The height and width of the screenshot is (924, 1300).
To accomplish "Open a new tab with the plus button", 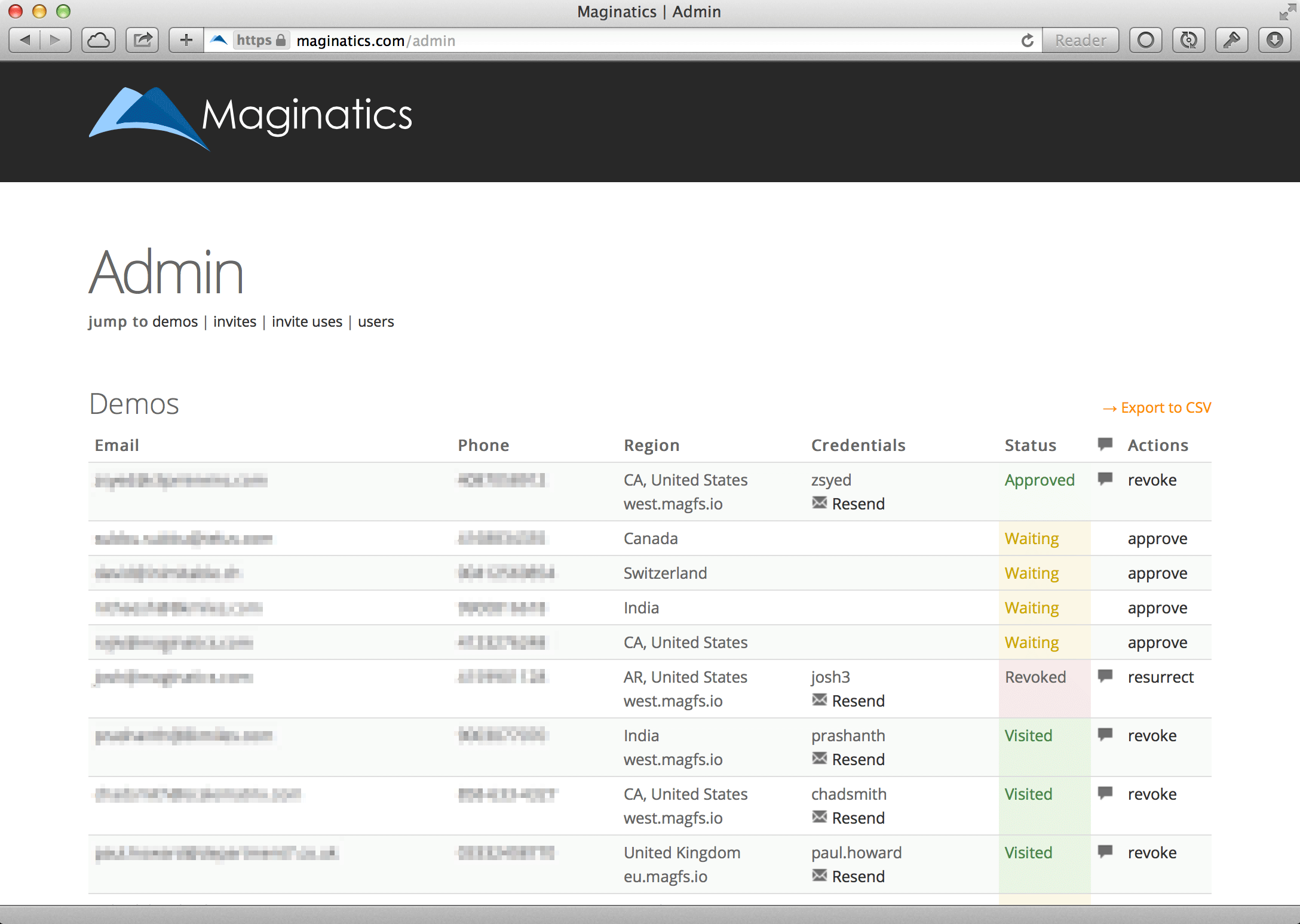I will point(185,40).
